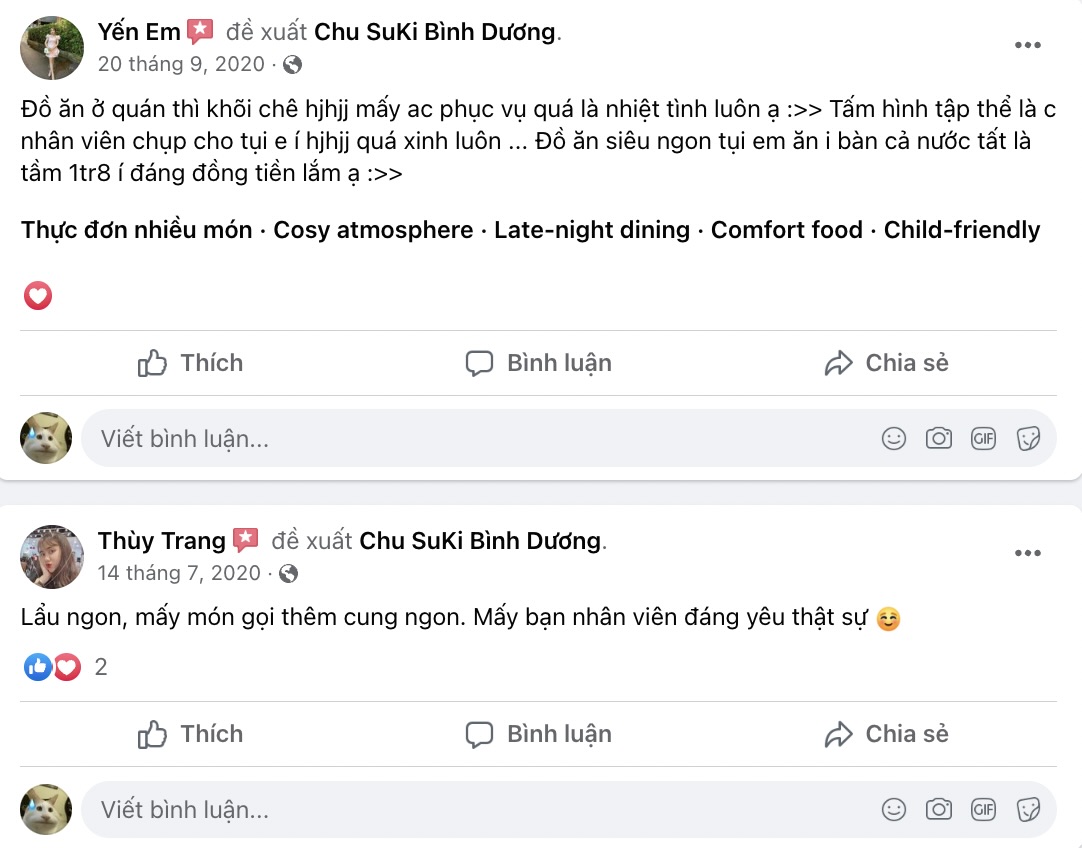Insert a GIF into the first comment

983,437
